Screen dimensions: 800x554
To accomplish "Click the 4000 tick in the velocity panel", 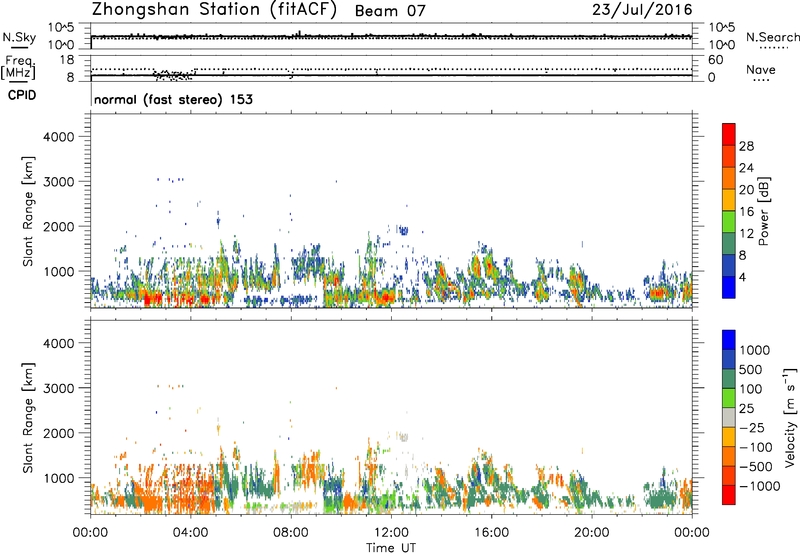I will (58, 343).
